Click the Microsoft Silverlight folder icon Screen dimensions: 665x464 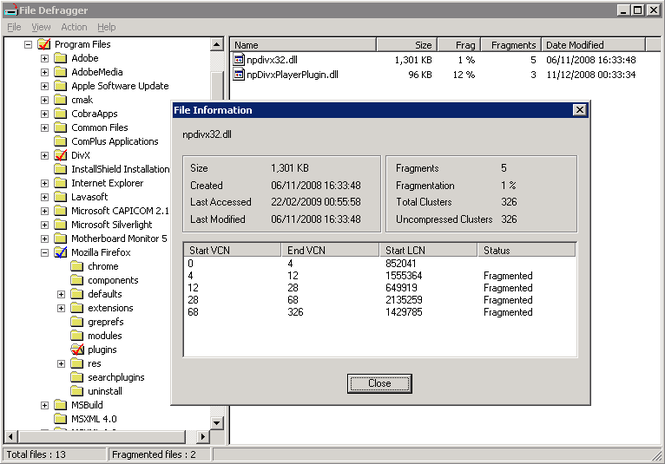[x=61, y=225]
